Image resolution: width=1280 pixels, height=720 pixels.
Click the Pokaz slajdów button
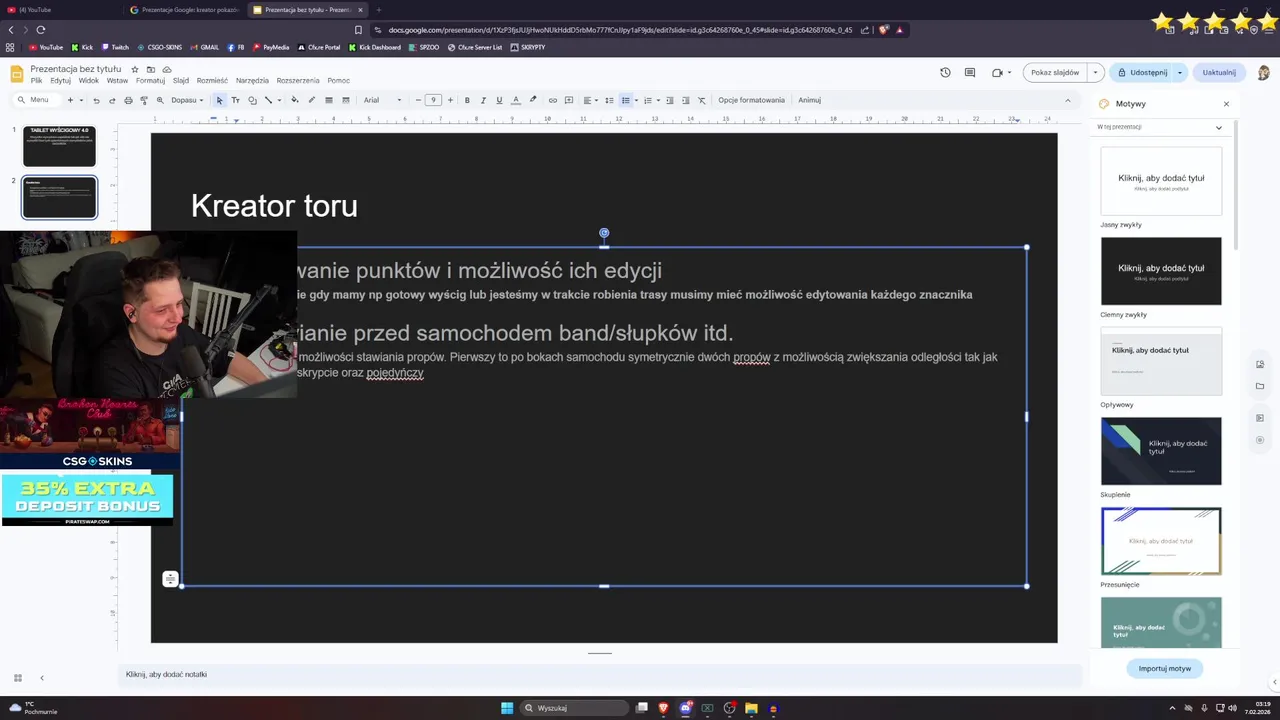1055,72
